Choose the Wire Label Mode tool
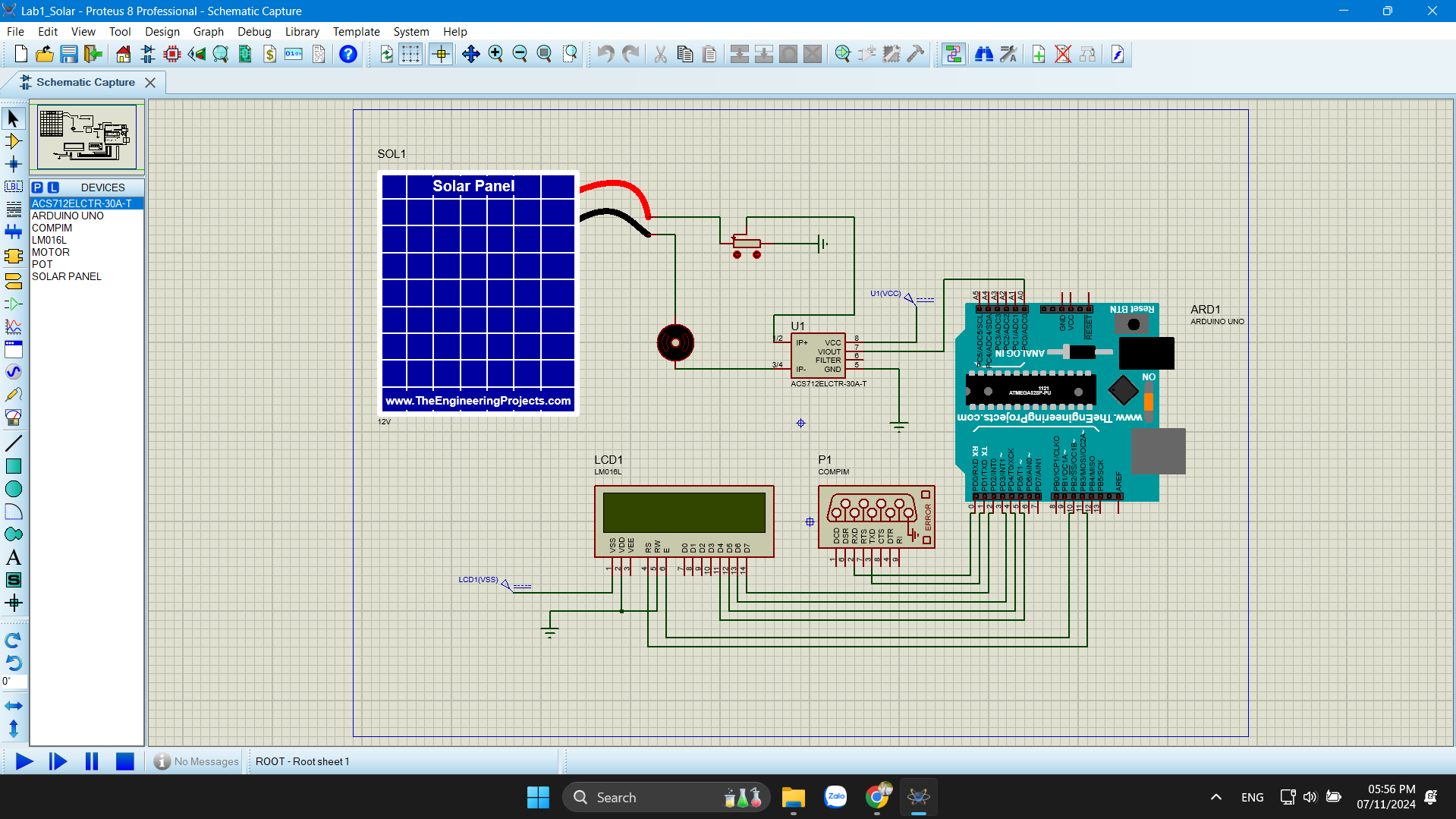 point(14,187)
